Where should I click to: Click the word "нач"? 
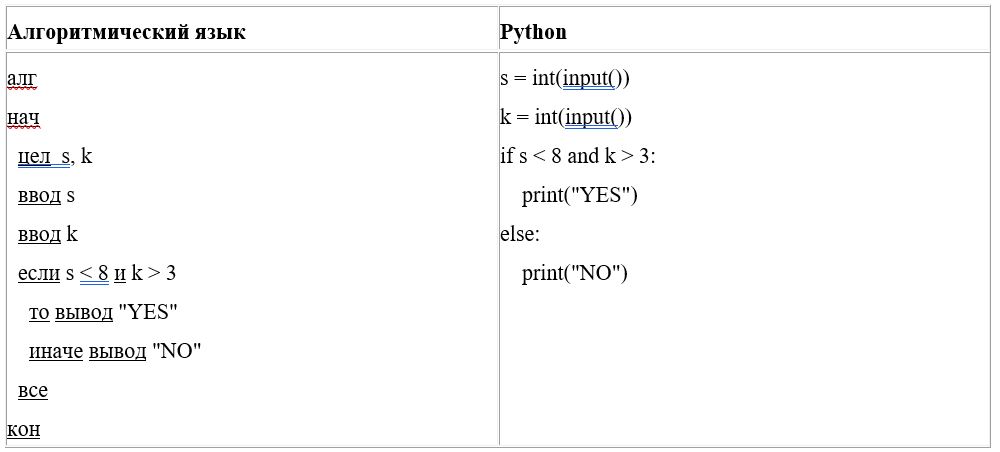tap(22, 118)
